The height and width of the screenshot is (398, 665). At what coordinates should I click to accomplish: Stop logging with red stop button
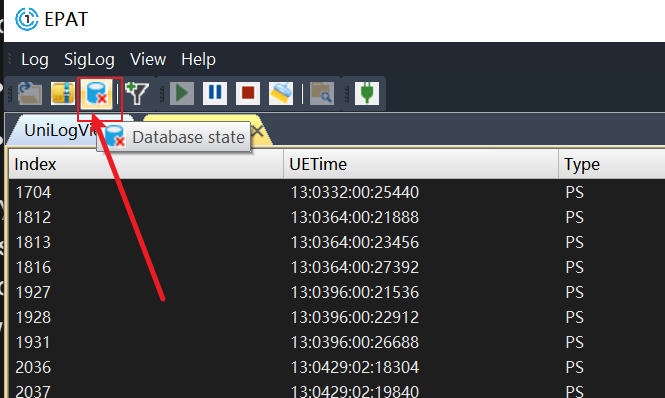pos(248,93)
